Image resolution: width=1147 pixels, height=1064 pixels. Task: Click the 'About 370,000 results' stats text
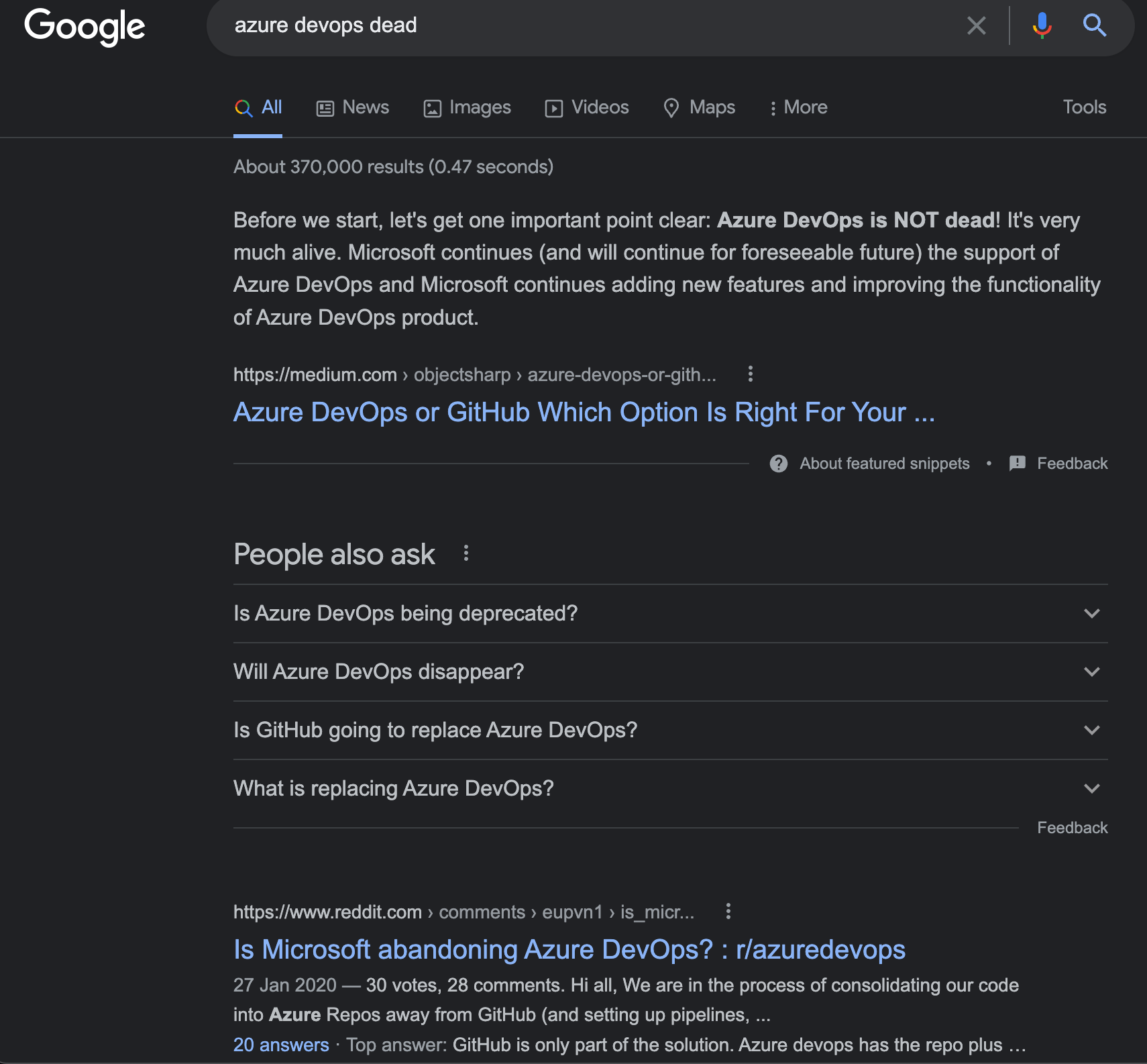393,166
